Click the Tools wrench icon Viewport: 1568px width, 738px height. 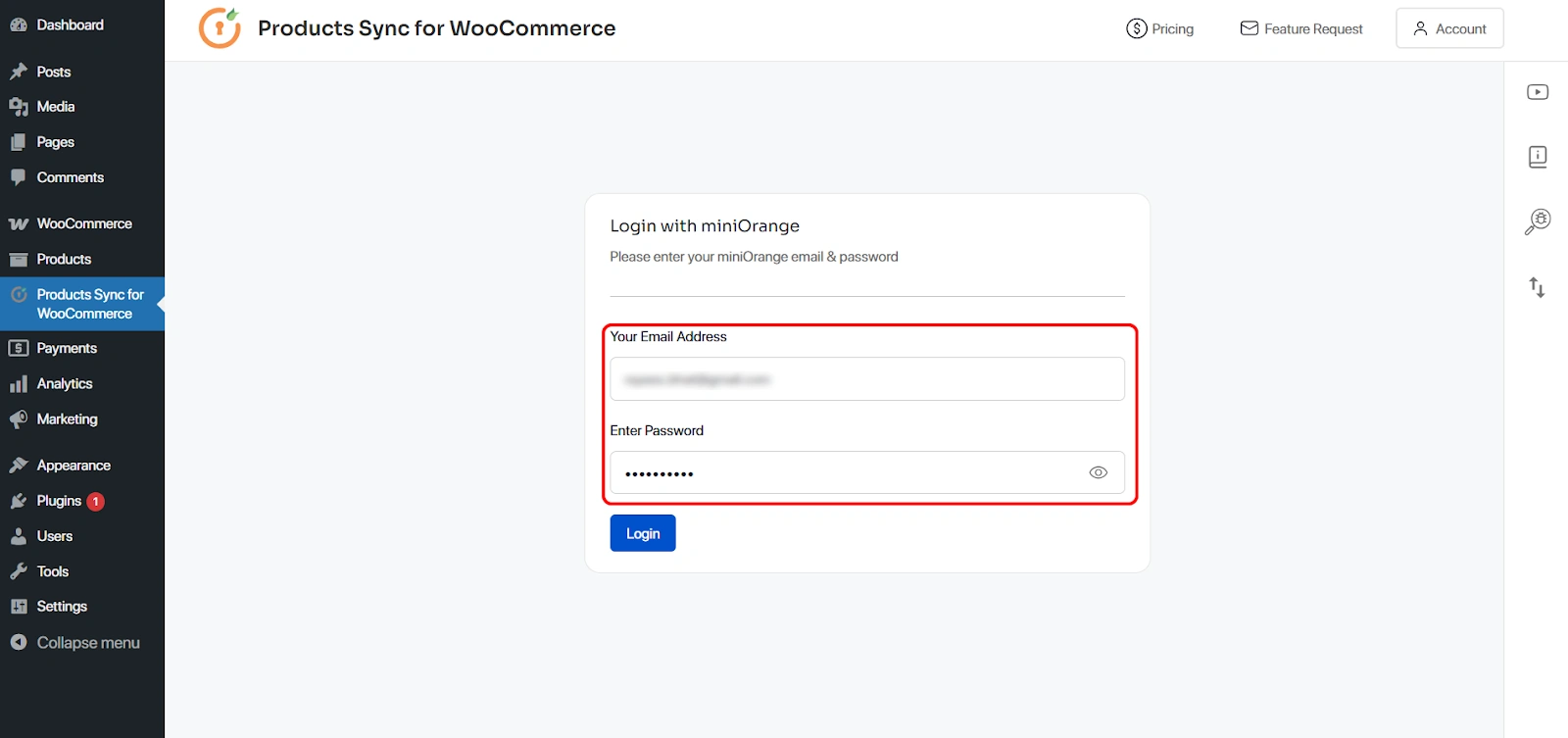19,571
